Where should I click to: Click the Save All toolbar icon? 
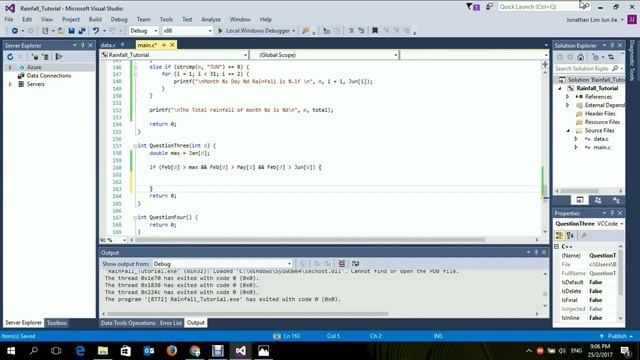tap(82, 31)
